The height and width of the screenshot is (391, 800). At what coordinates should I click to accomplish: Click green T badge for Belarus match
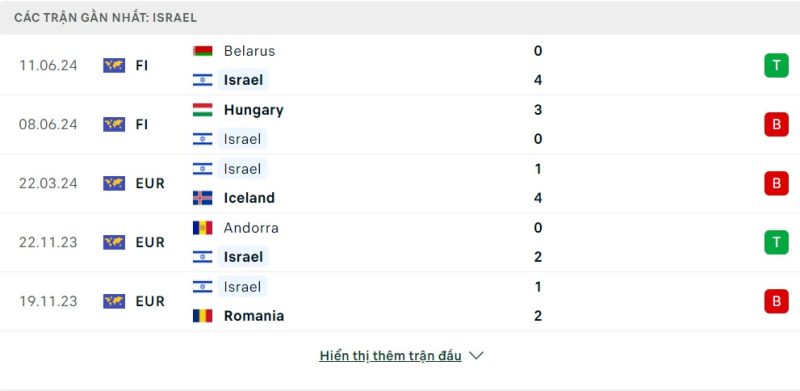[x=776, y=65]
